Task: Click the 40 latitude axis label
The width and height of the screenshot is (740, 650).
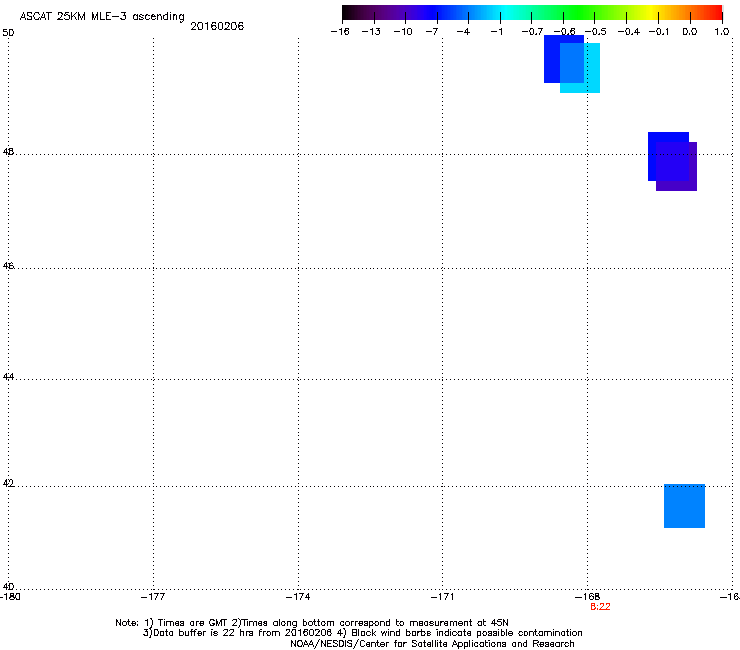Action: click(8, 586)
